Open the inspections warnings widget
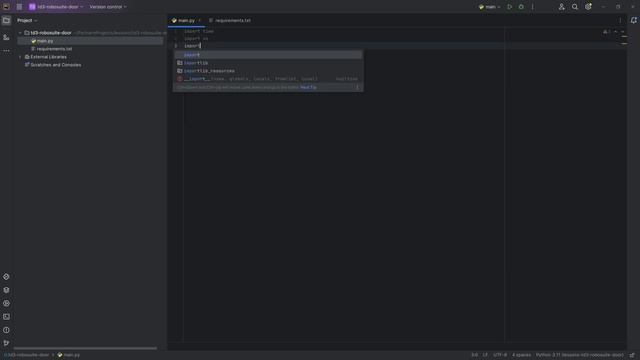The height and width of the screenshot is (360, 640). 607,32
